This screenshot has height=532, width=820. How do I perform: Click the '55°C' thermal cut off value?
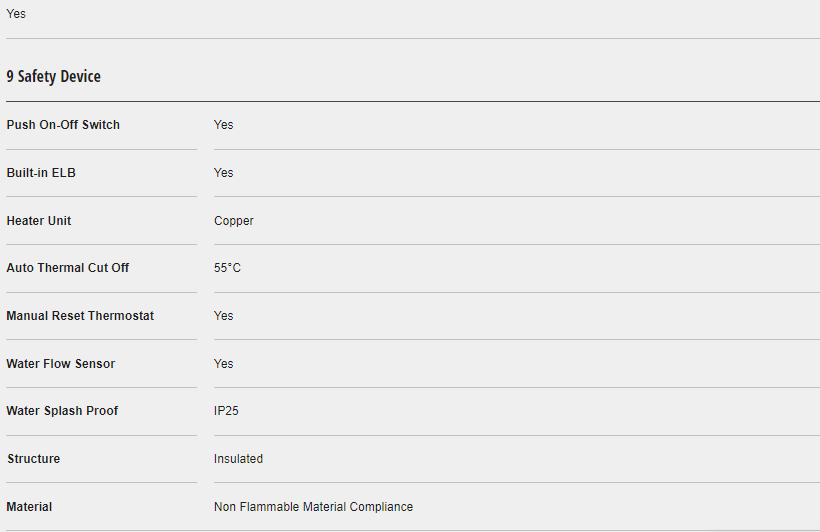click(x=227, y=268)
